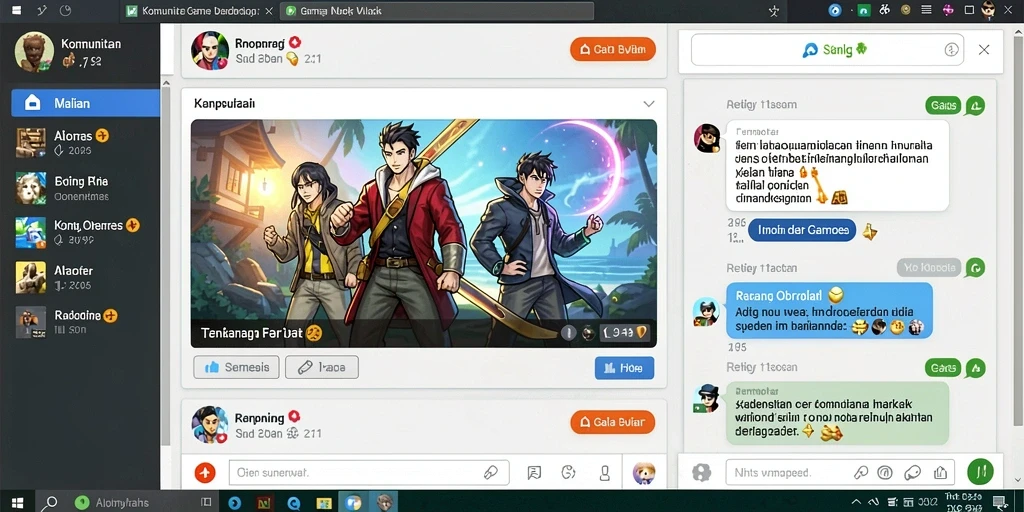Toggle the green refresh icon next to grey badge
1024x512 pixels.
click(x=975, y=267)
